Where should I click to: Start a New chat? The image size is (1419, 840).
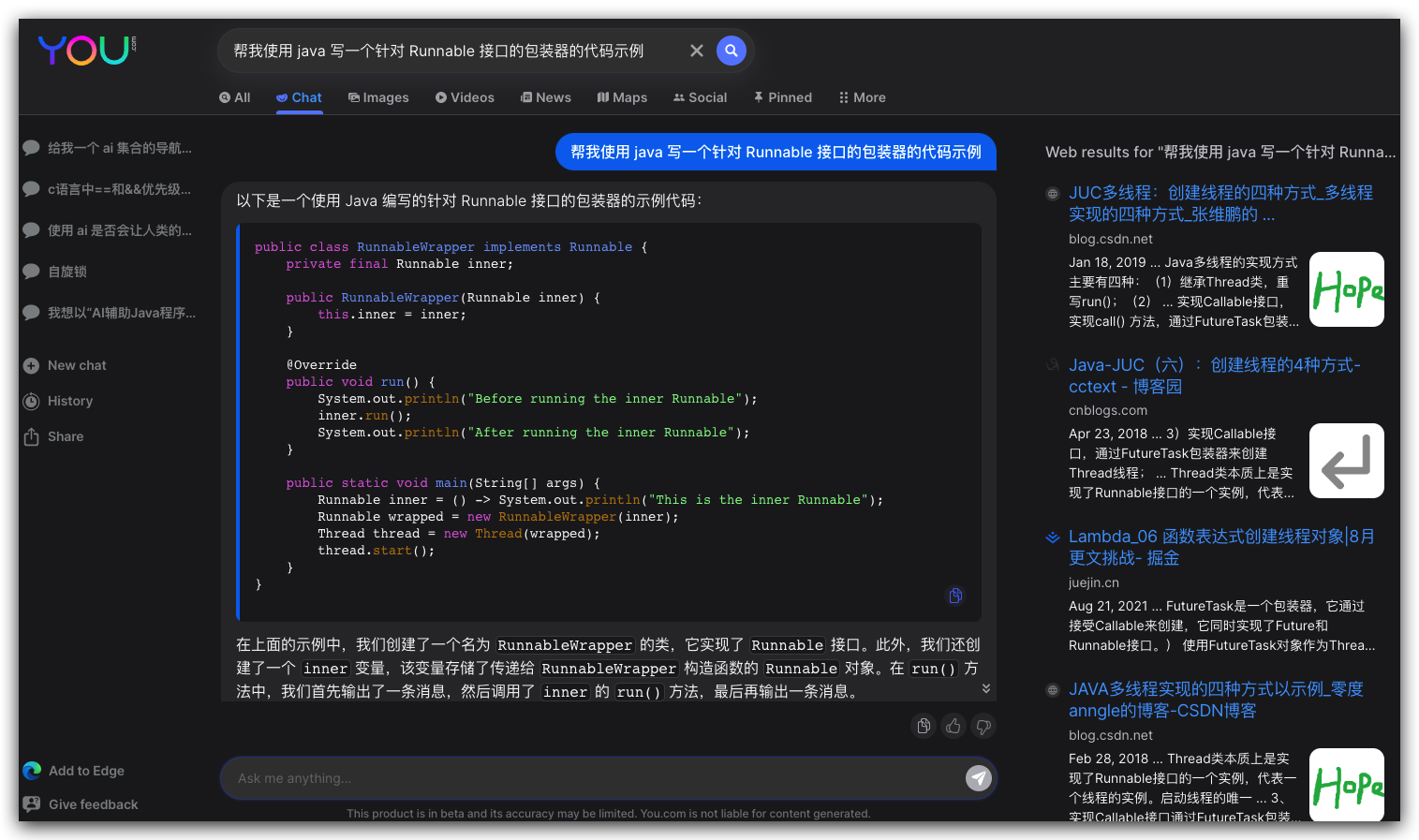tap(66, 365)
